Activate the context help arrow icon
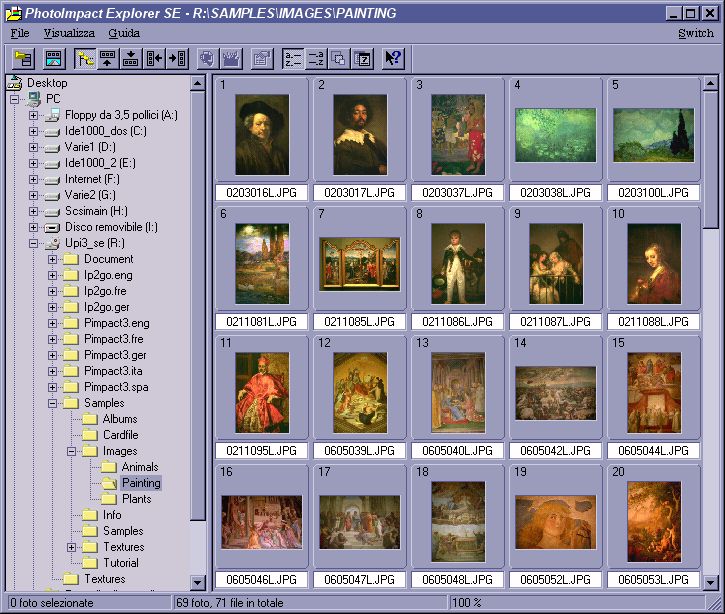Viewport: 725px width, 614px height. pos(393,58)
